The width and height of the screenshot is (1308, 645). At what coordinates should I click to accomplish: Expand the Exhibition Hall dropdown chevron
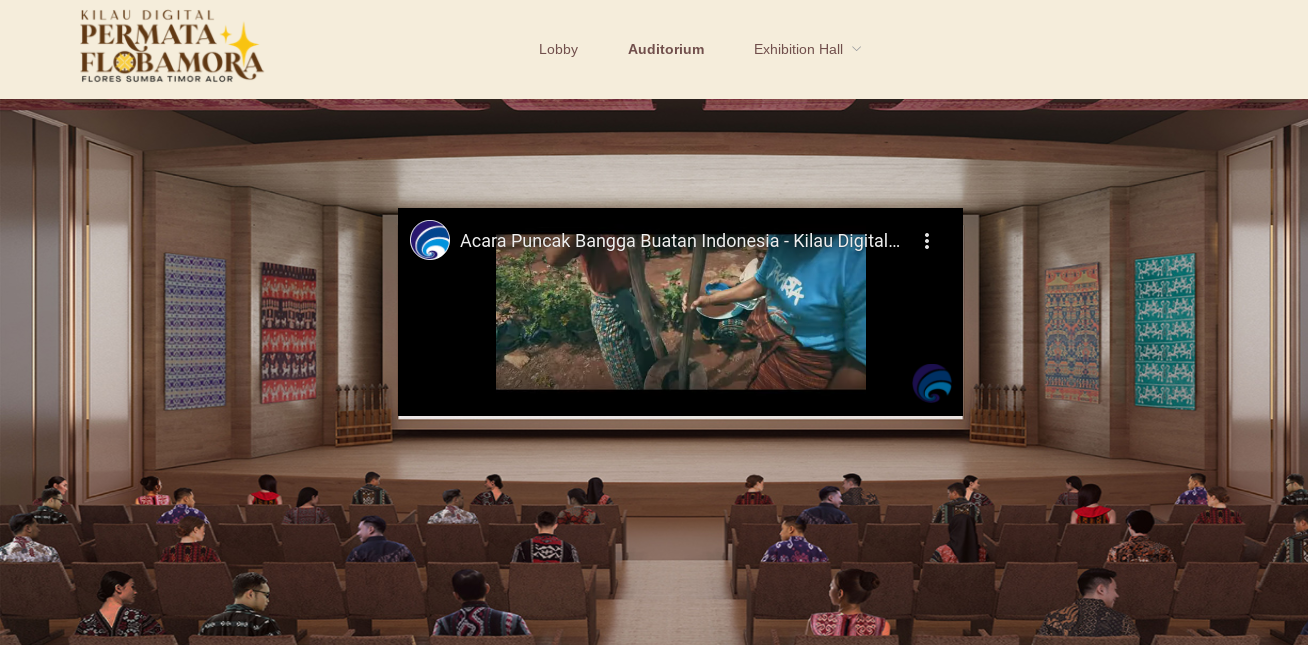pos(856,49)
